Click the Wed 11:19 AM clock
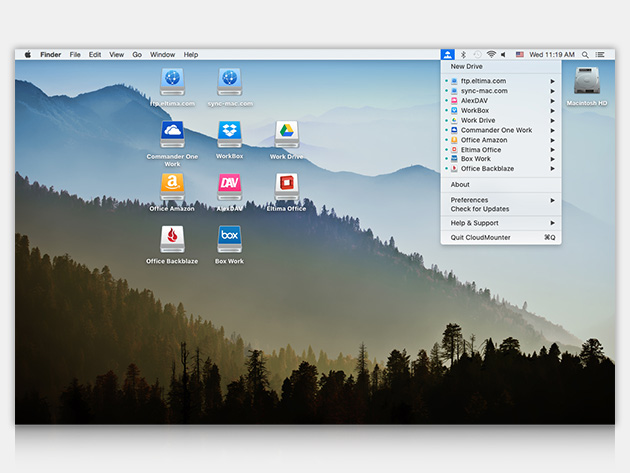630x473 pixels. point(552,55)
